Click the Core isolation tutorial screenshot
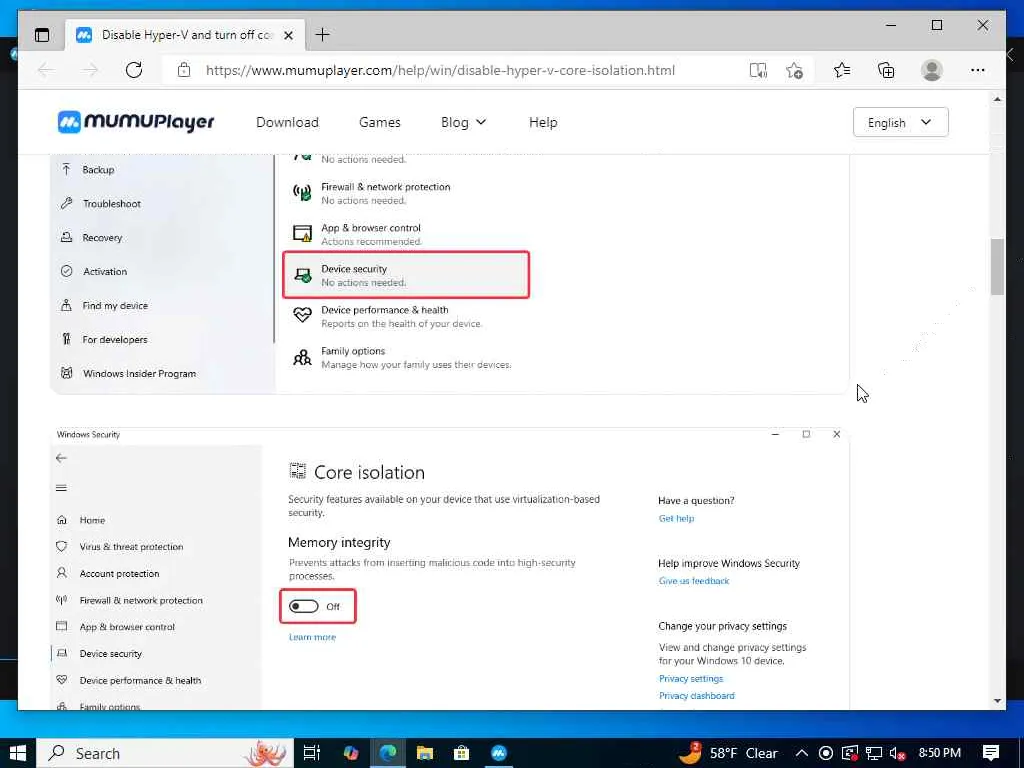 tap(449, 568)
